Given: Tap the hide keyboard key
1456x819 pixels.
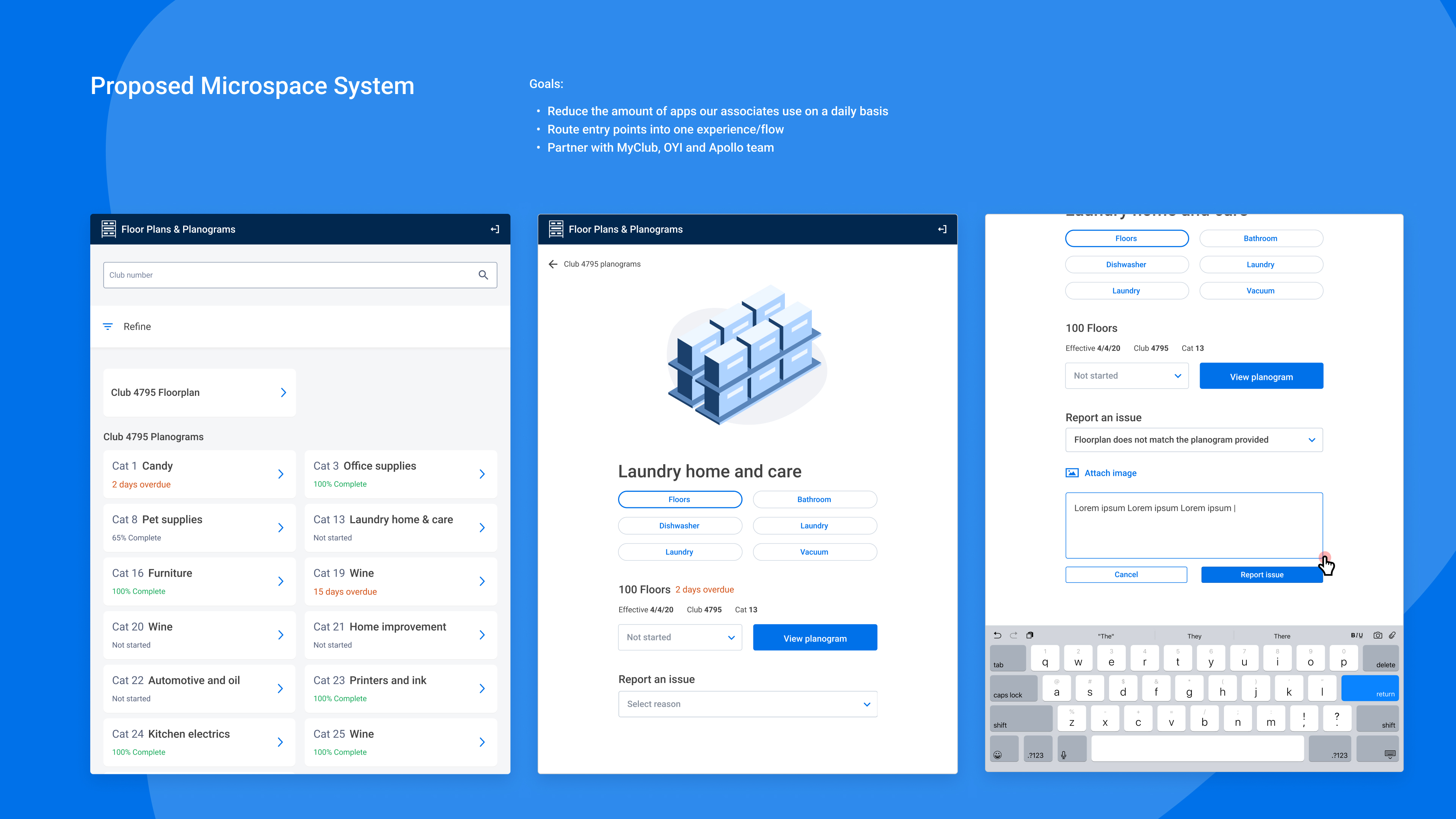Looking at the screenshot, I should click(x=1378, y=749).
